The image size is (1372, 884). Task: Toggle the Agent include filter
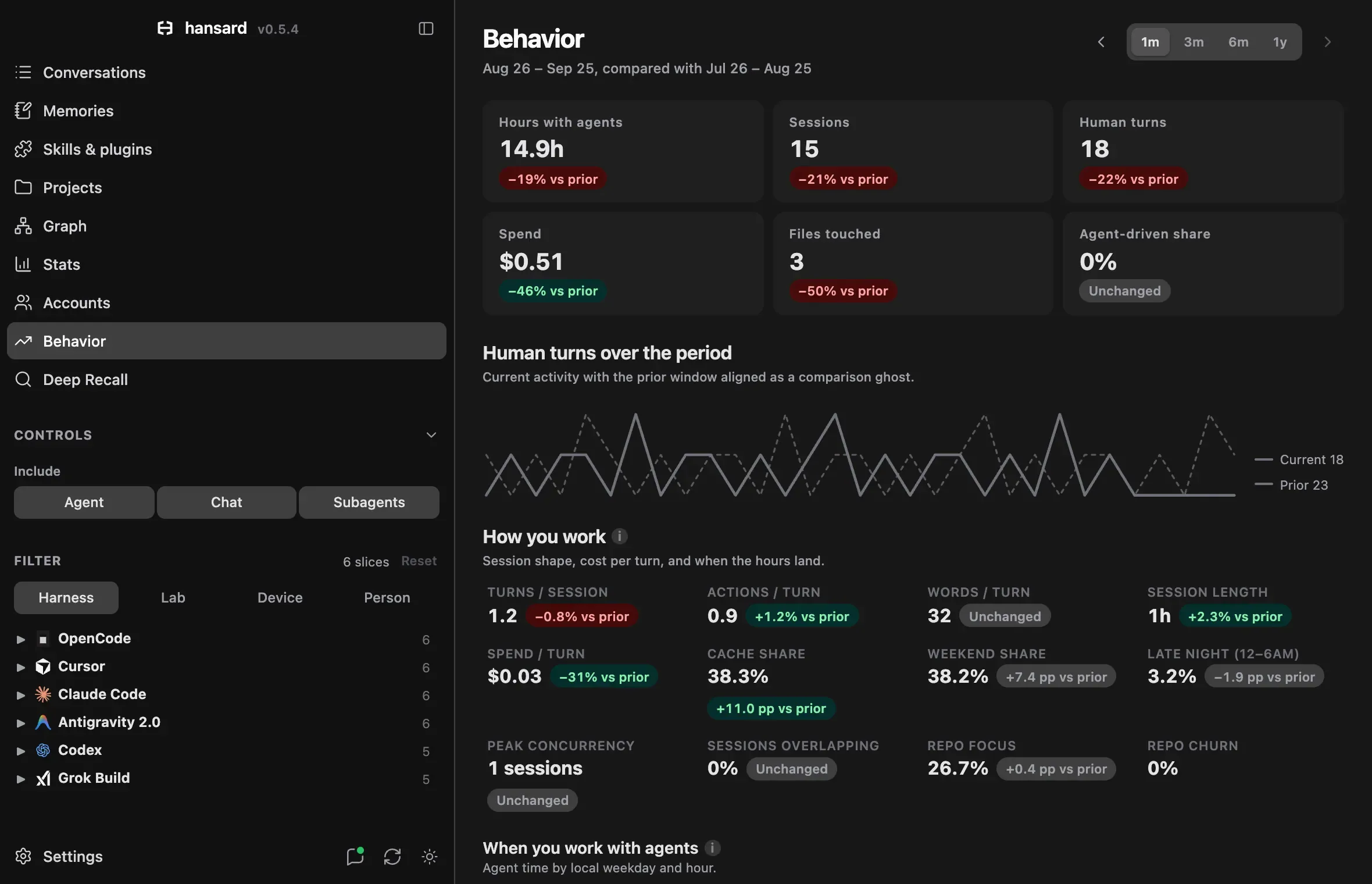[x=84, y=502]
